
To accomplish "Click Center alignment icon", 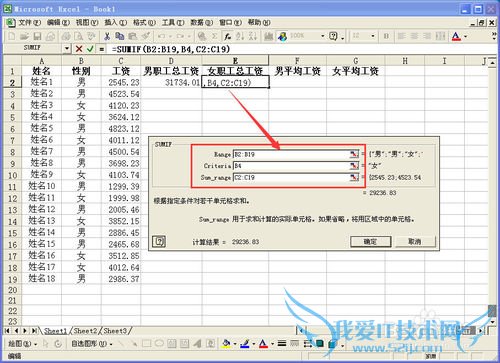I will [x=414, y=36].
